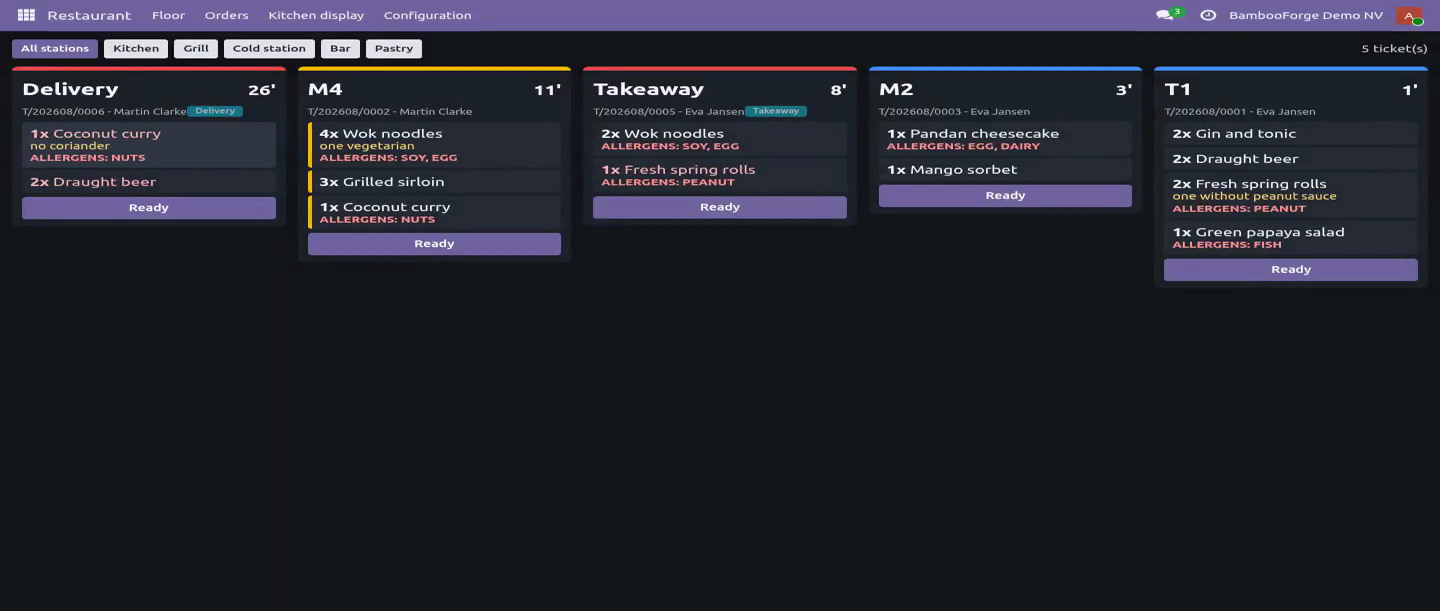Click the Restaurant app title
Screen dimensions: 1440x611
89,15
